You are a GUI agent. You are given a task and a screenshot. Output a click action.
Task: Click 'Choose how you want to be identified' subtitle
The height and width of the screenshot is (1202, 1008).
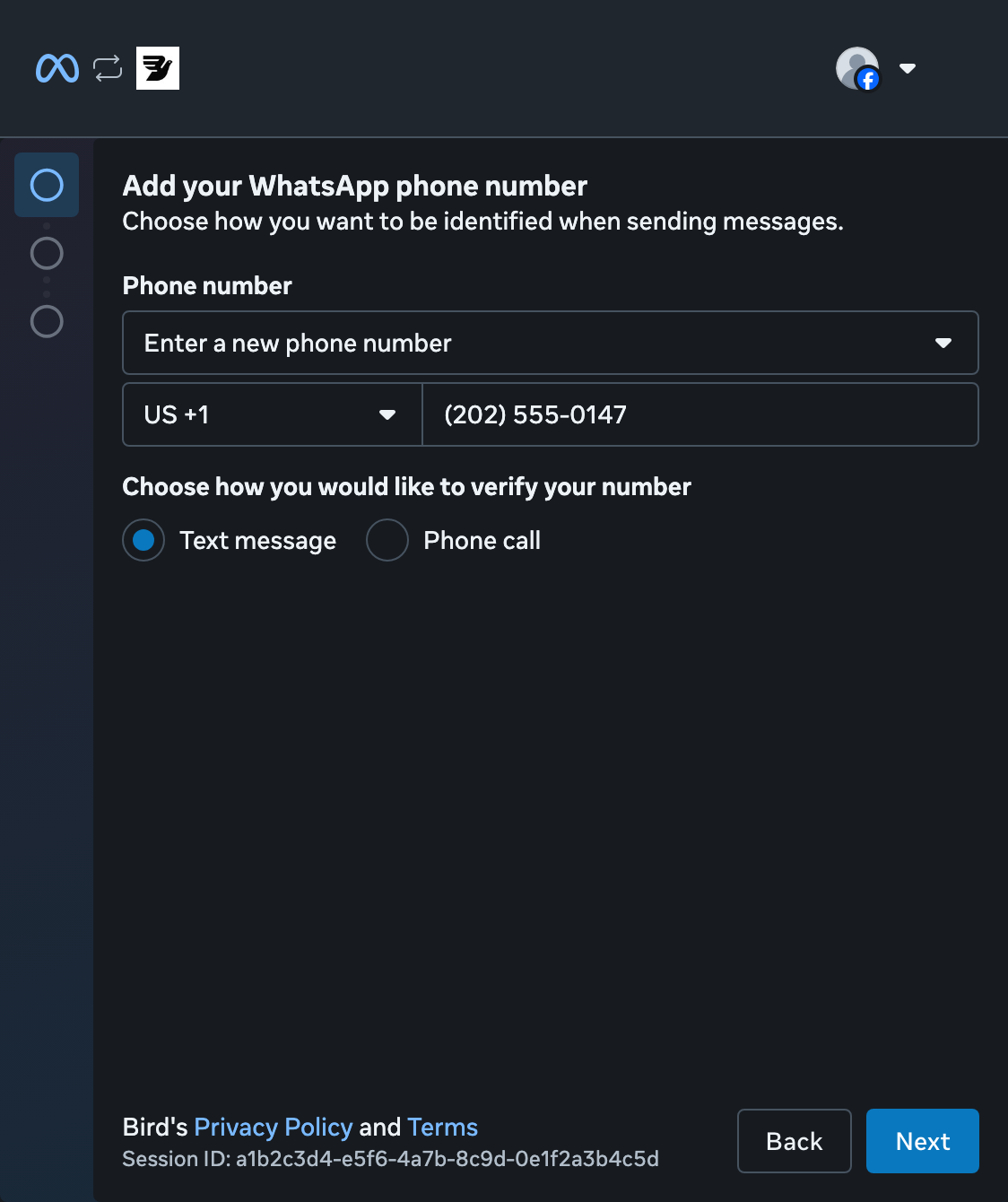[483, 222]
